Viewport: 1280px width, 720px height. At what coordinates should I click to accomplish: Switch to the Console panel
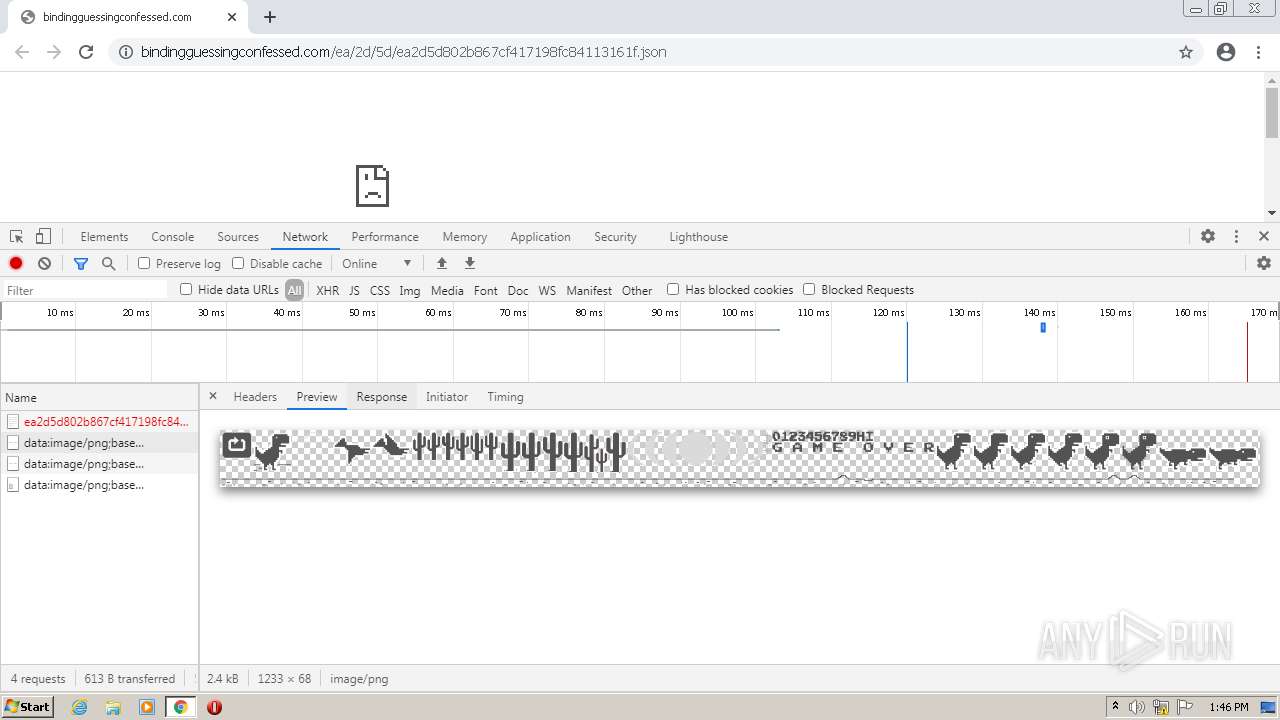172,237
